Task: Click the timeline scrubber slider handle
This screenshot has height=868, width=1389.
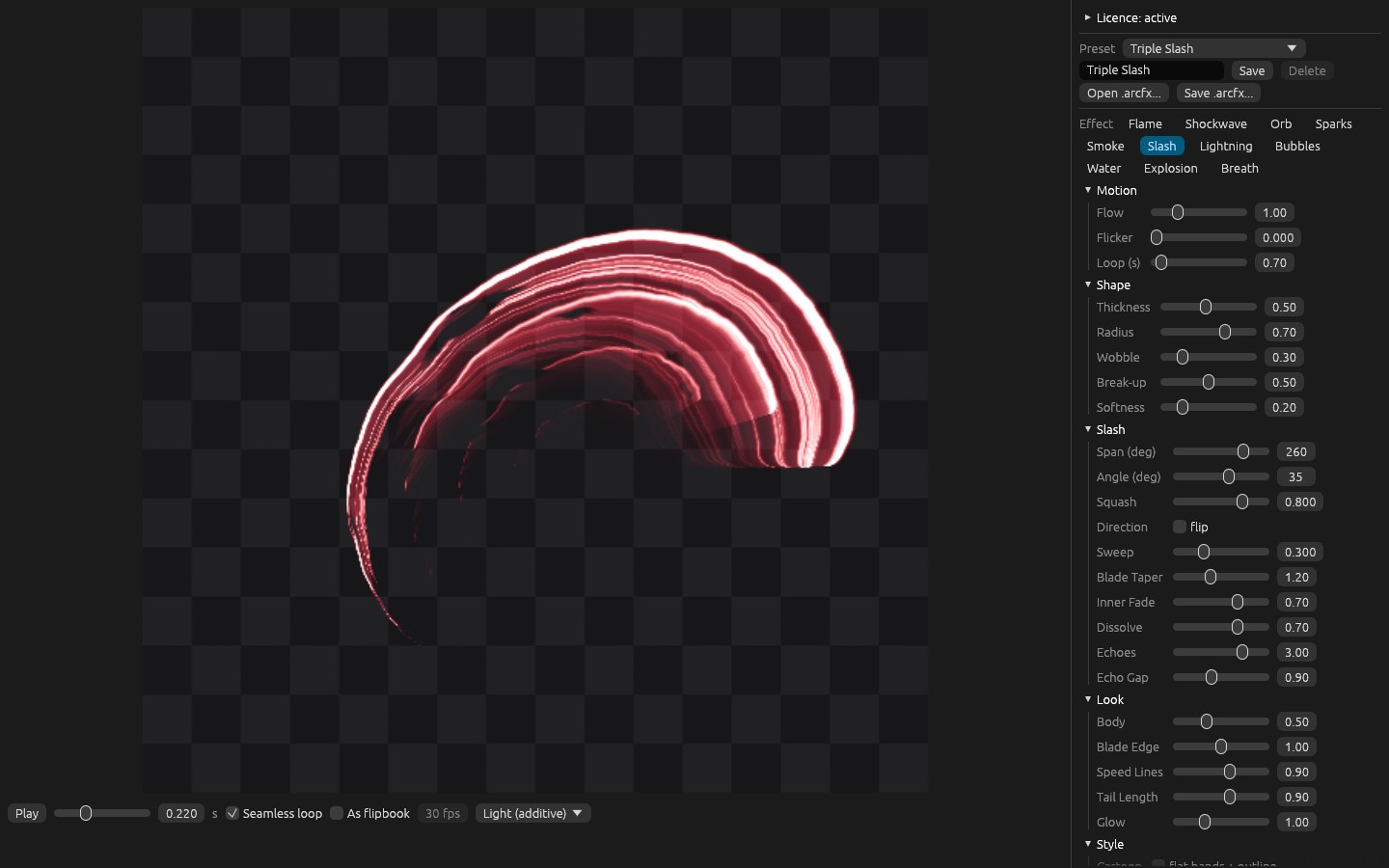Action: pos(86,813)
